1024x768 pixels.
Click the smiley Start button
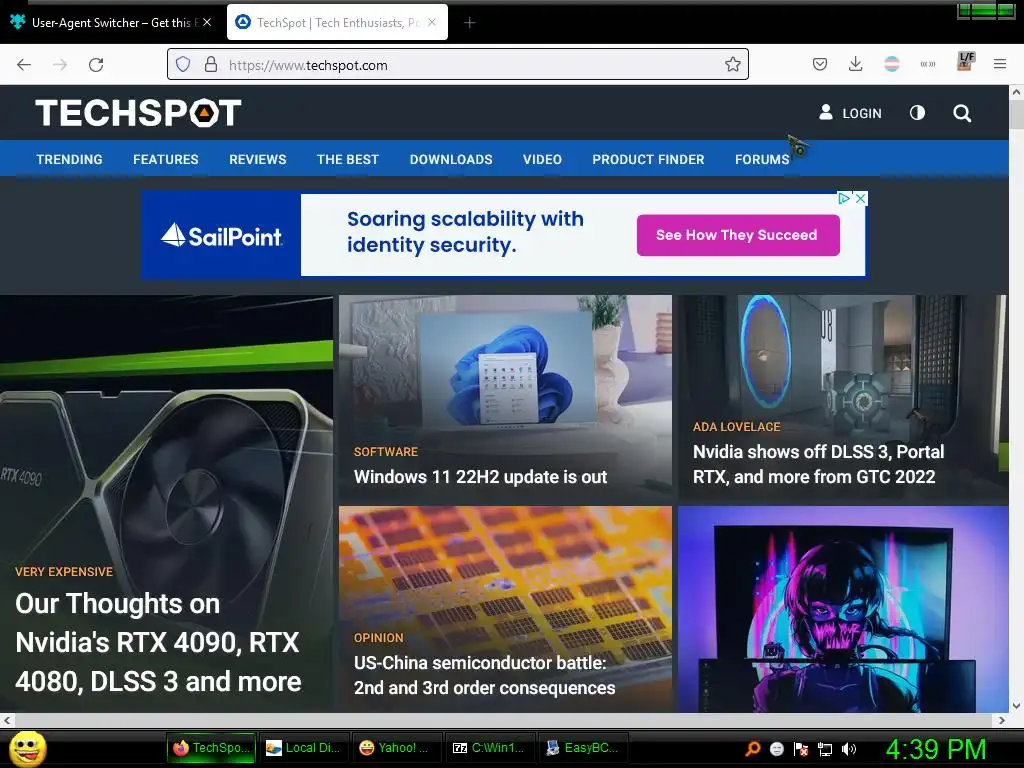(28, 748)
